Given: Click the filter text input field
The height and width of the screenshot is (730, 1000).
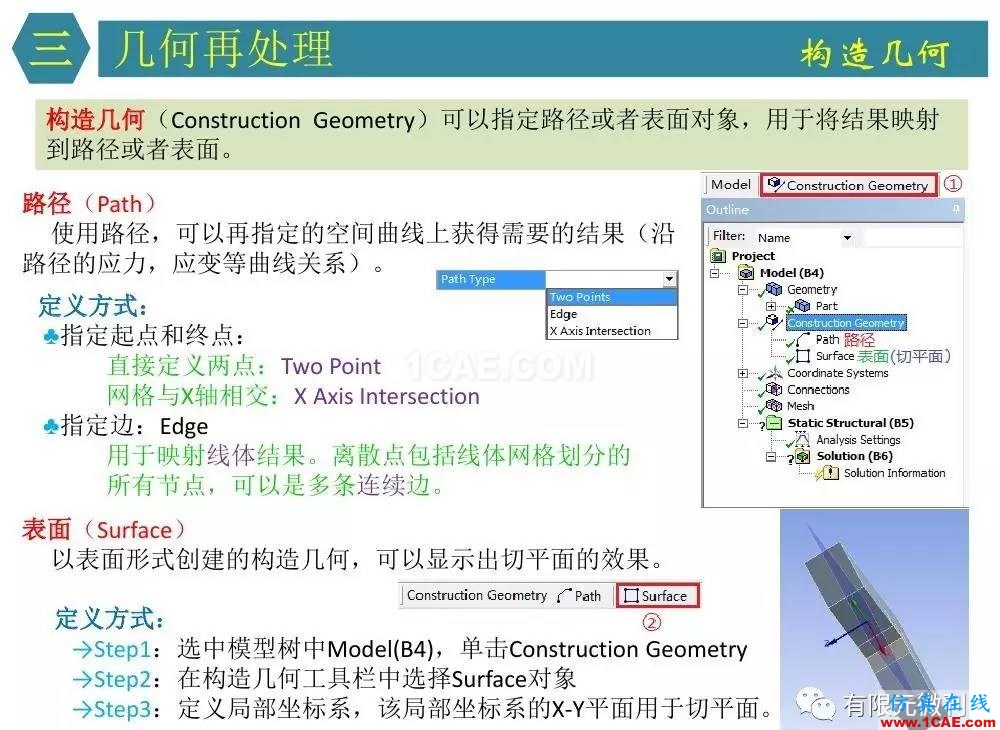Looking at the screenshot, I should [911, 238].
